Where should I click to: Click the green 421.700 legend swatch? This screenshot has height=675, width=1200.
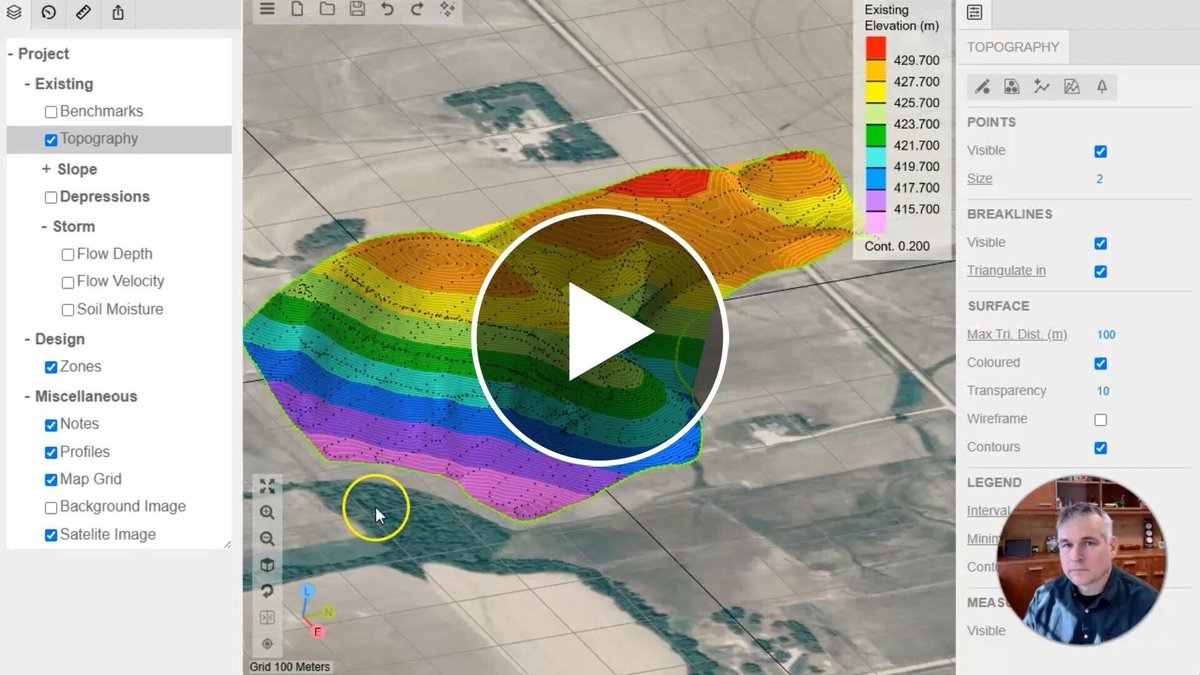point(876,135)
